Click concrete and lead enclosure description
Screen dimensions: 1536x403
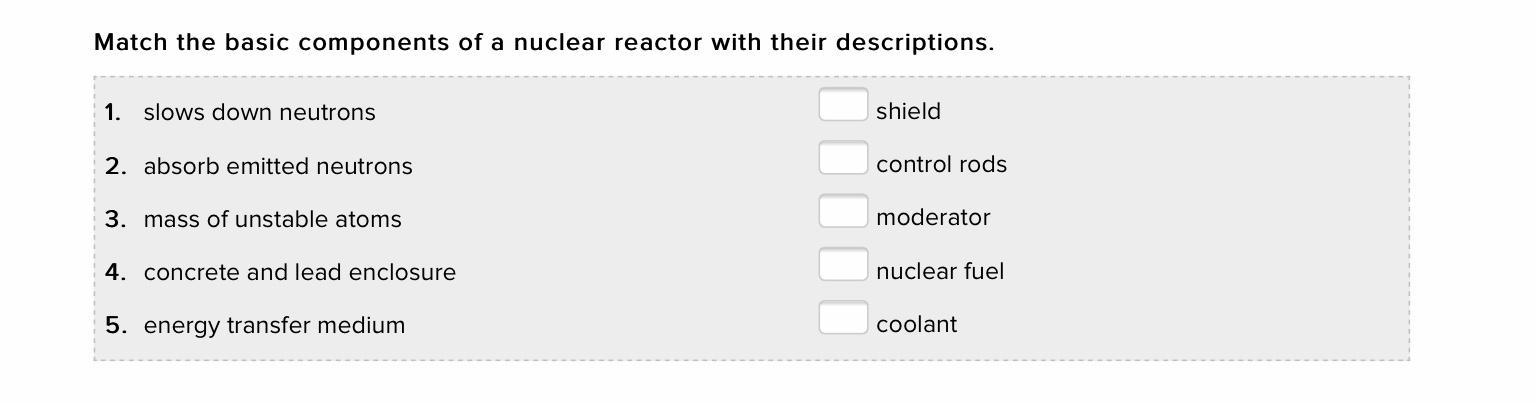(x=300, y=272)
